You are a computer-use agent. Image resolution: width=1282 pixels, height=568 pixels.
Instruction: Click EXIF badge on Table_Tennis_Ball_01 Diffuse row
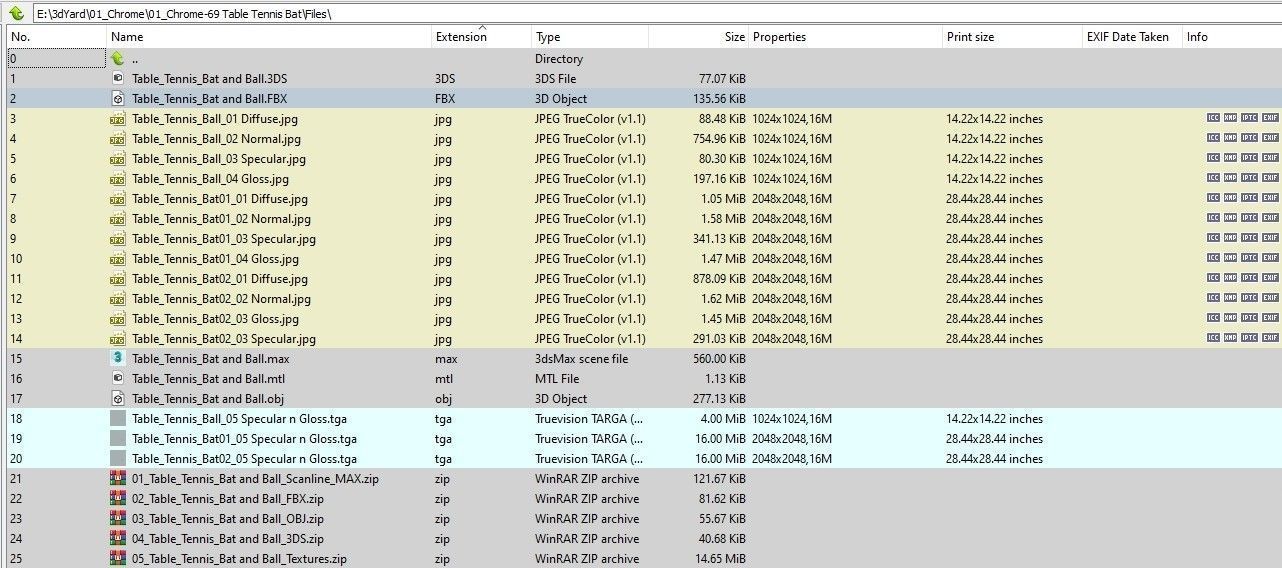coord(1270,118)
